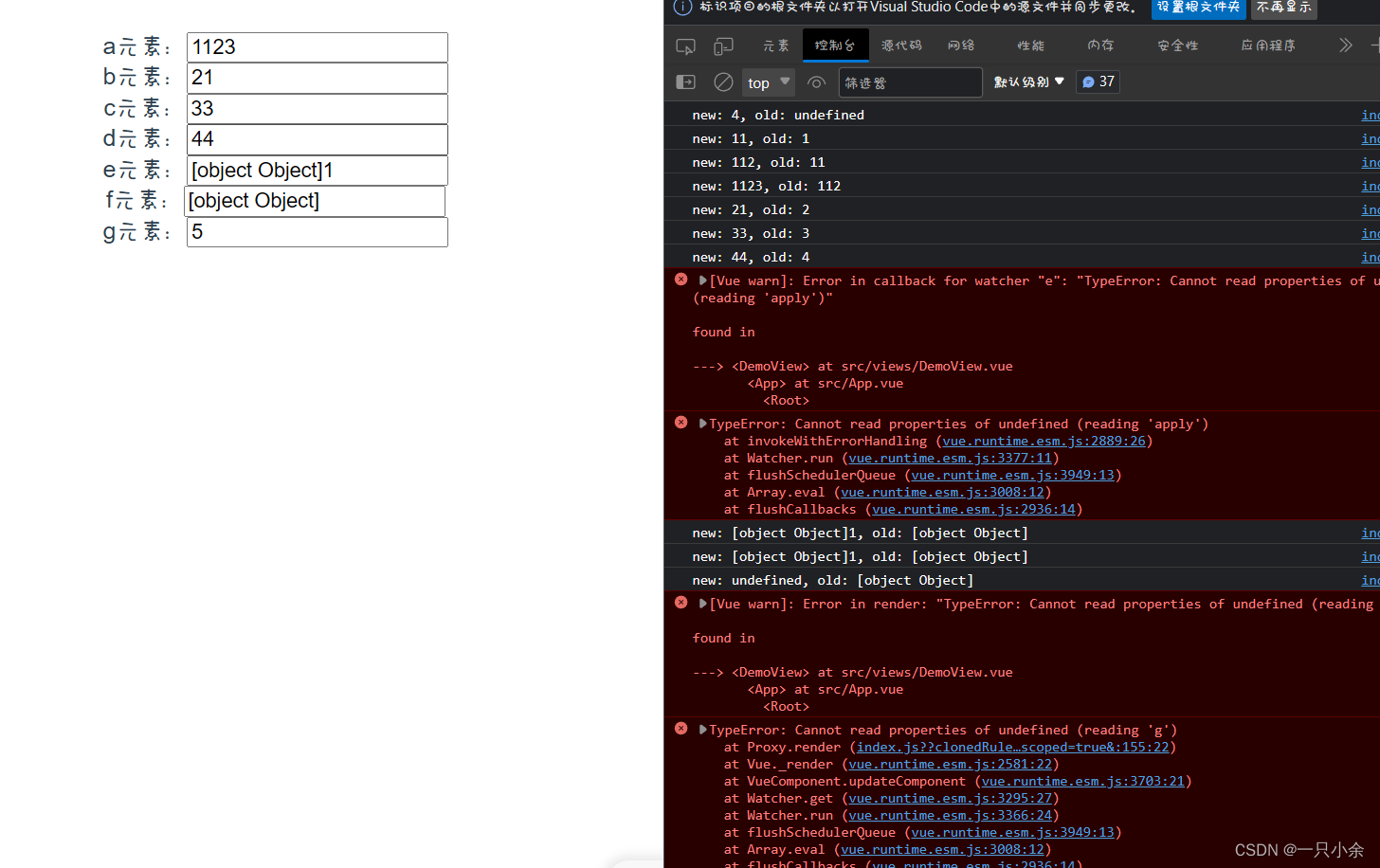Open the Proxy.render index.js link 155:22

(1012, 747)
